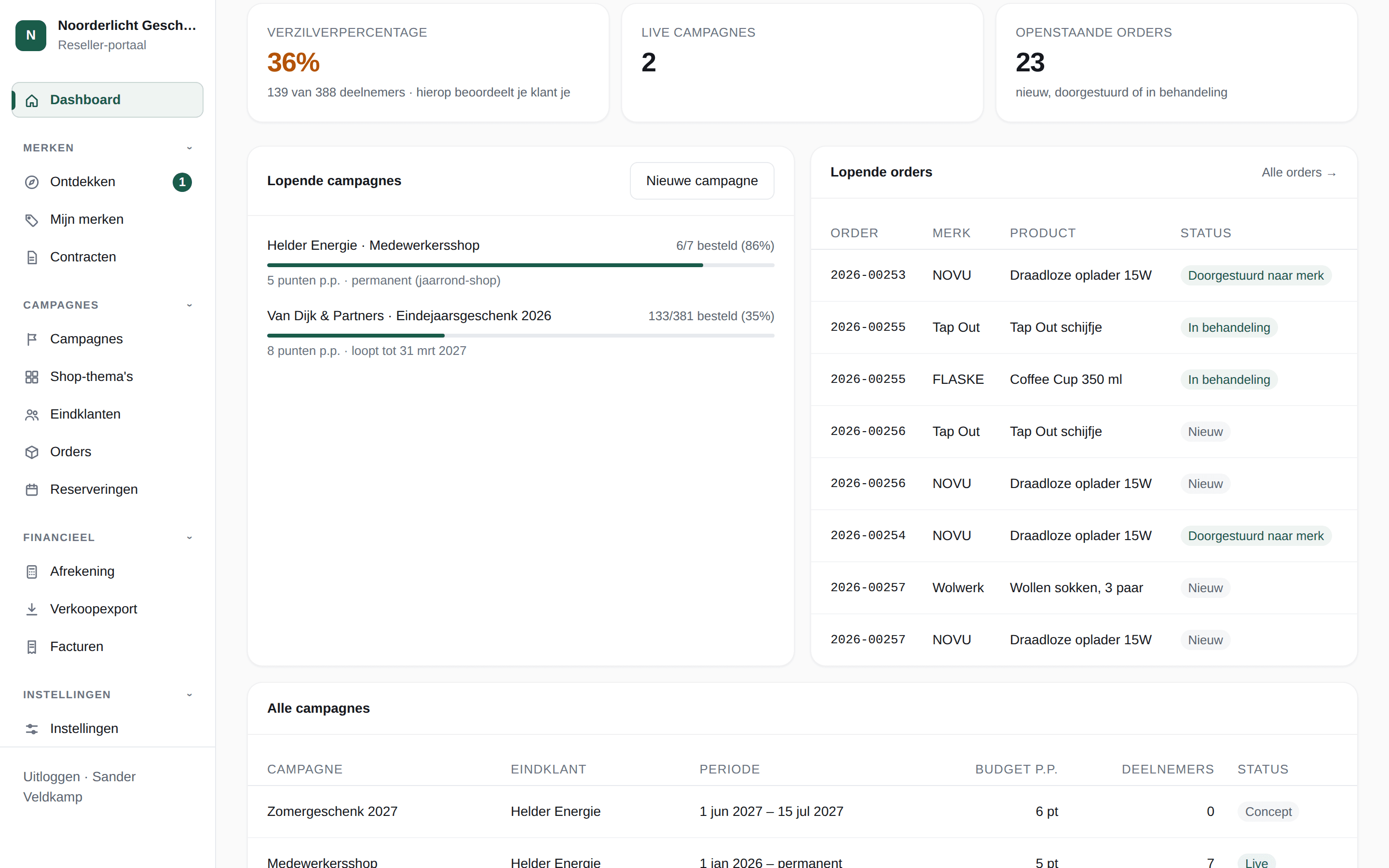Image resolution: width=1389 pixels, height=868 pixels.
Task: Click the Nieuwe campagne button
Action: pyautogui.click(x=701, y=181)
